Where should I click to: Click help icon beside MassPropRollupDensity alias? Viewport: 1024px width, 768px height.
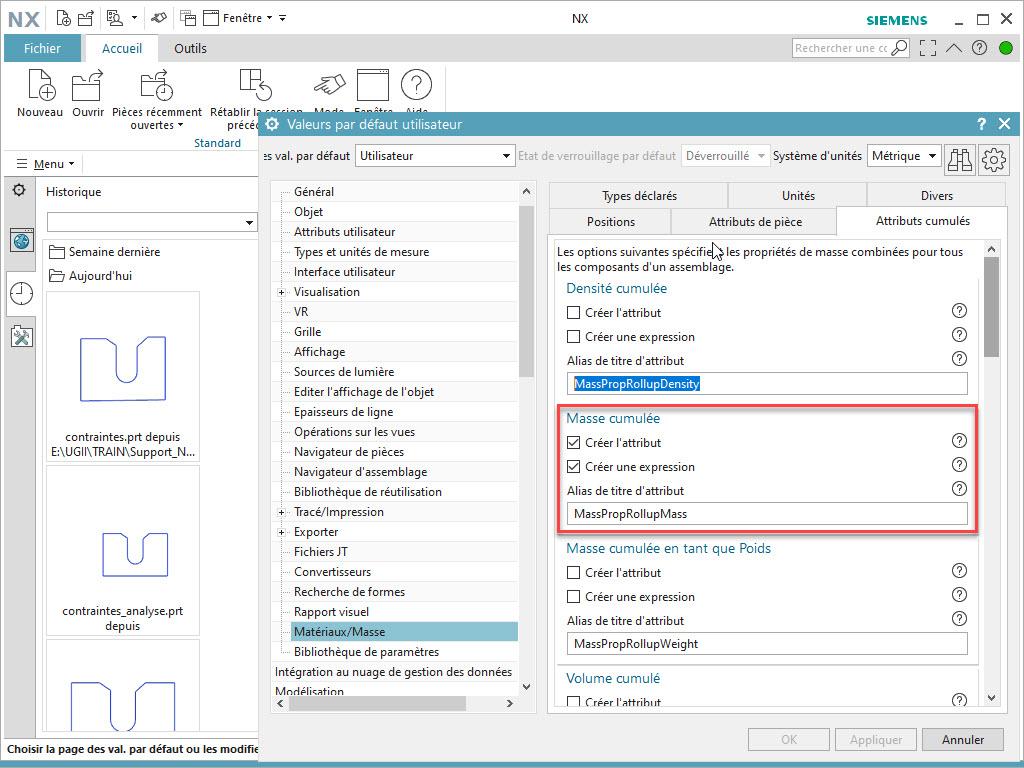(959, 359)
